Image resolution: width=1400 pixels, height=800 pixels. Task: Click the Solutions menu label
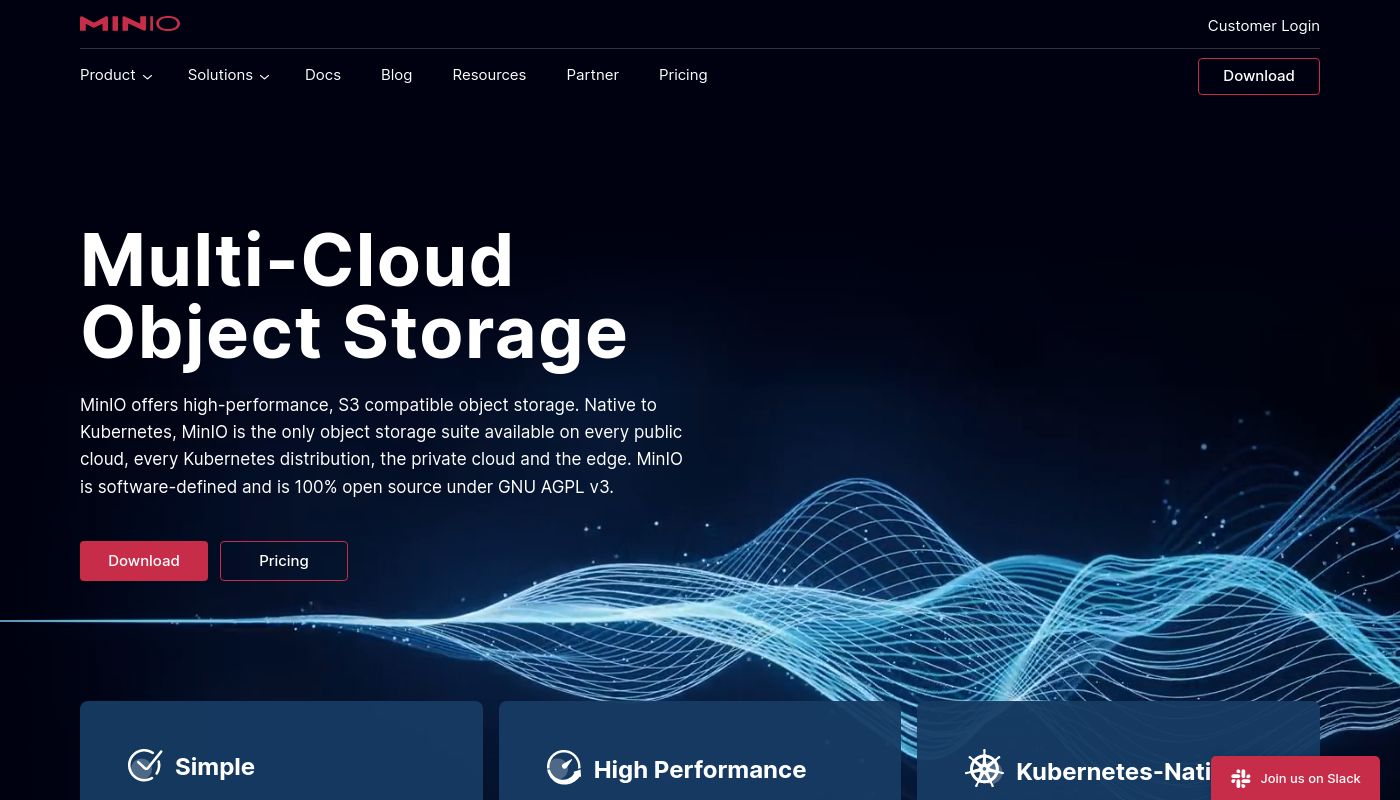220,75
